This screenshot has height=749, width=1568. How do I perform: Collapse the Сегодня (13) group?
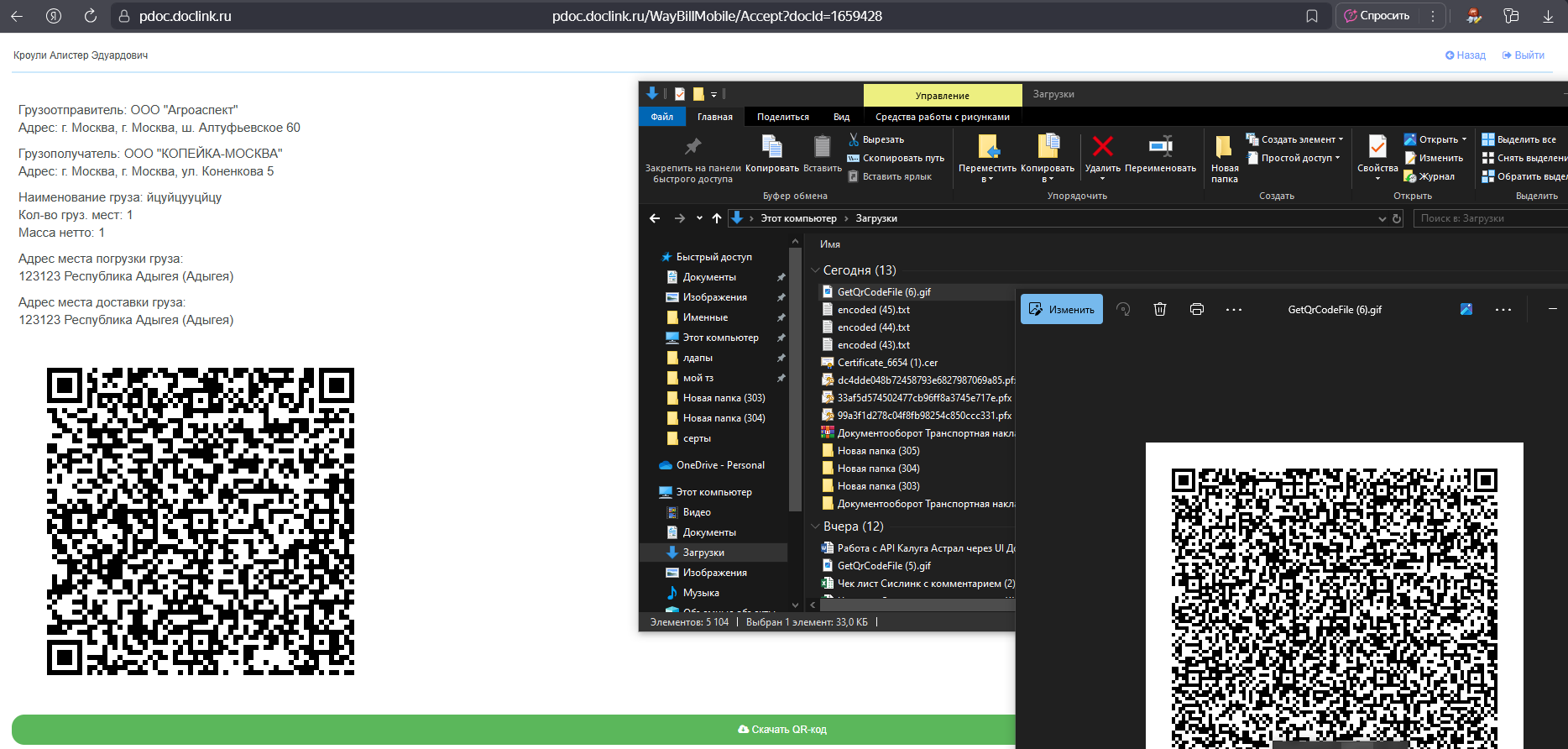[815, 270]
